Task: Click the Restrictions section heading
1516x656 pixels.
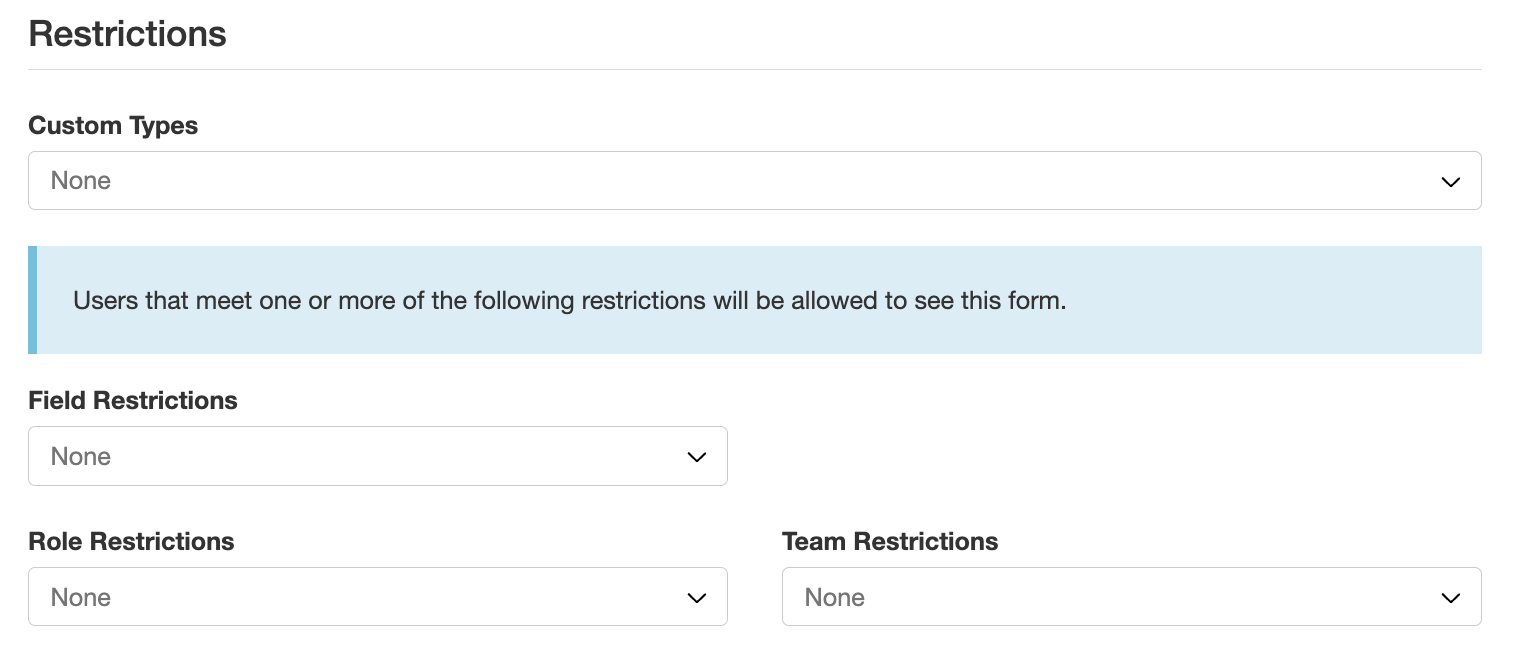Action: pos(127,34)
